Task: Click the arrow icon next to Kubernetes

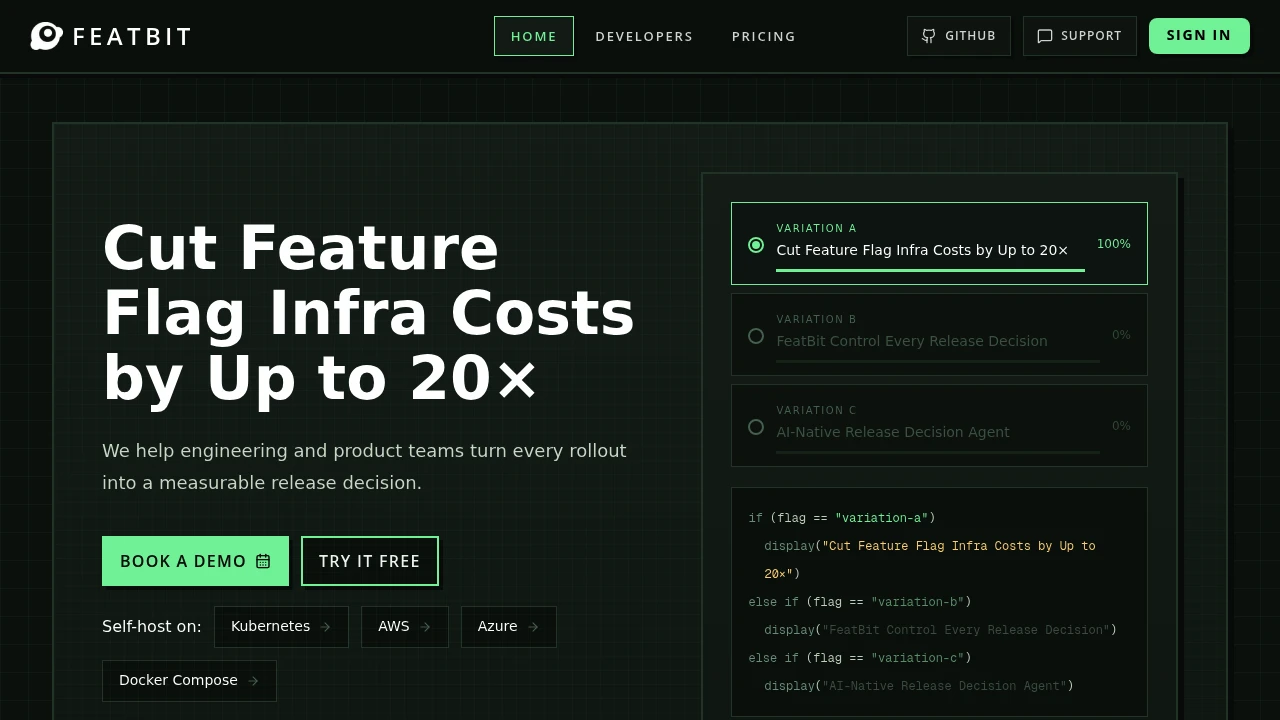Action: click(x=325, y=627)
